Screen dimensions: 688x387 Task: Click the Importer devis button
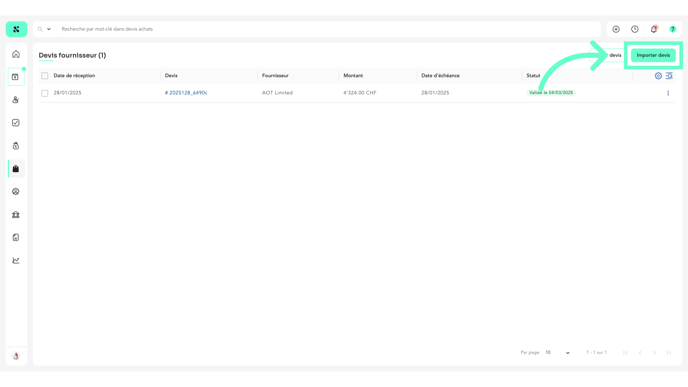click(653, 55)
